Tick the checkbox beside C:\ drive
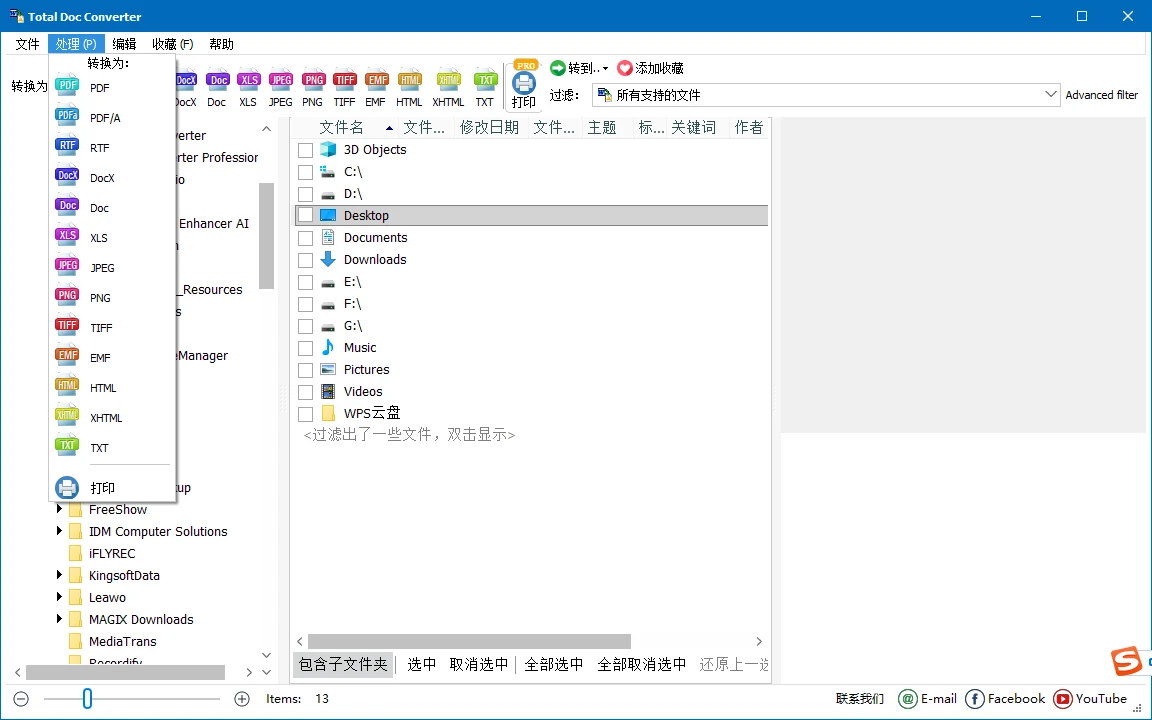This screenshot has height=720, width=1152. tap(306, 171)
